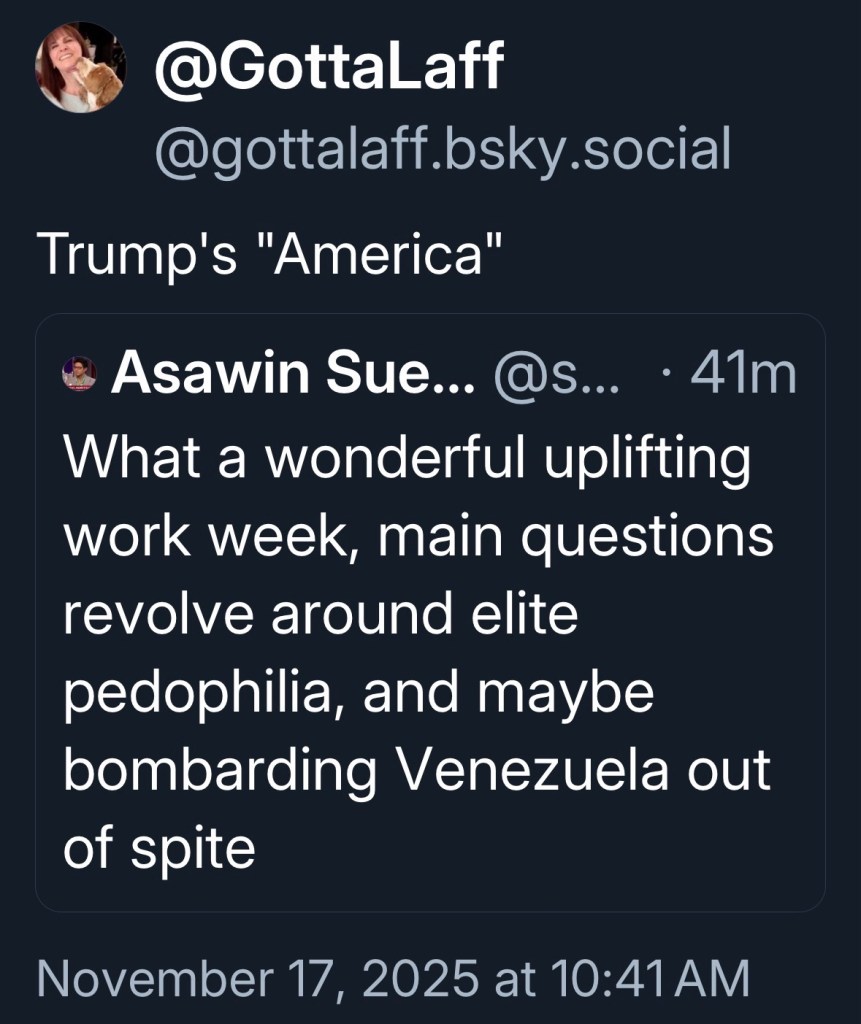Click the final line "of spite"

160,849
